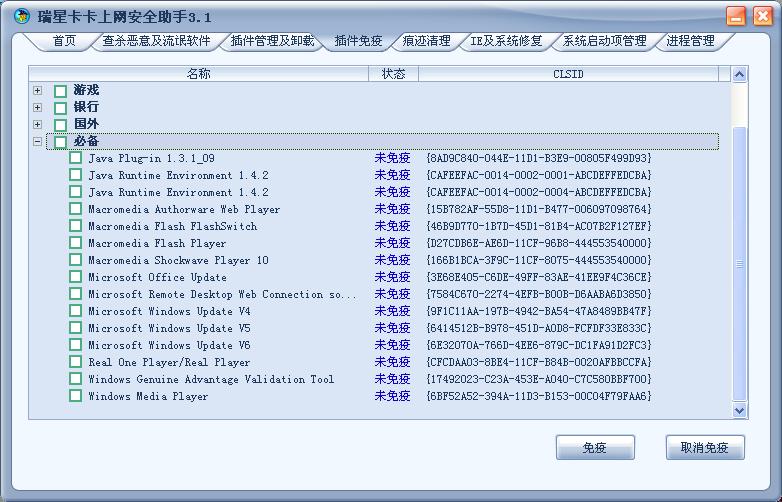Click the scroll up arrow
This screenshot has width=782, height=502.
point(739,75)
